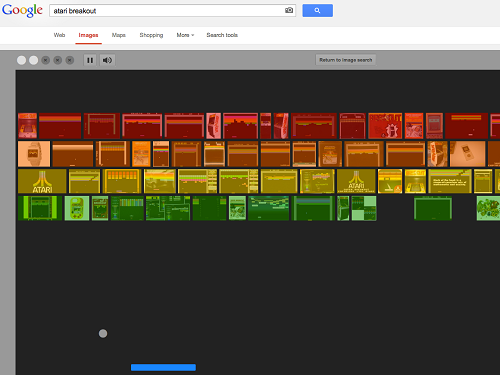Open the Search tools options
The image size is (500, 375).
pyautogui.click(x=222, y=35)
